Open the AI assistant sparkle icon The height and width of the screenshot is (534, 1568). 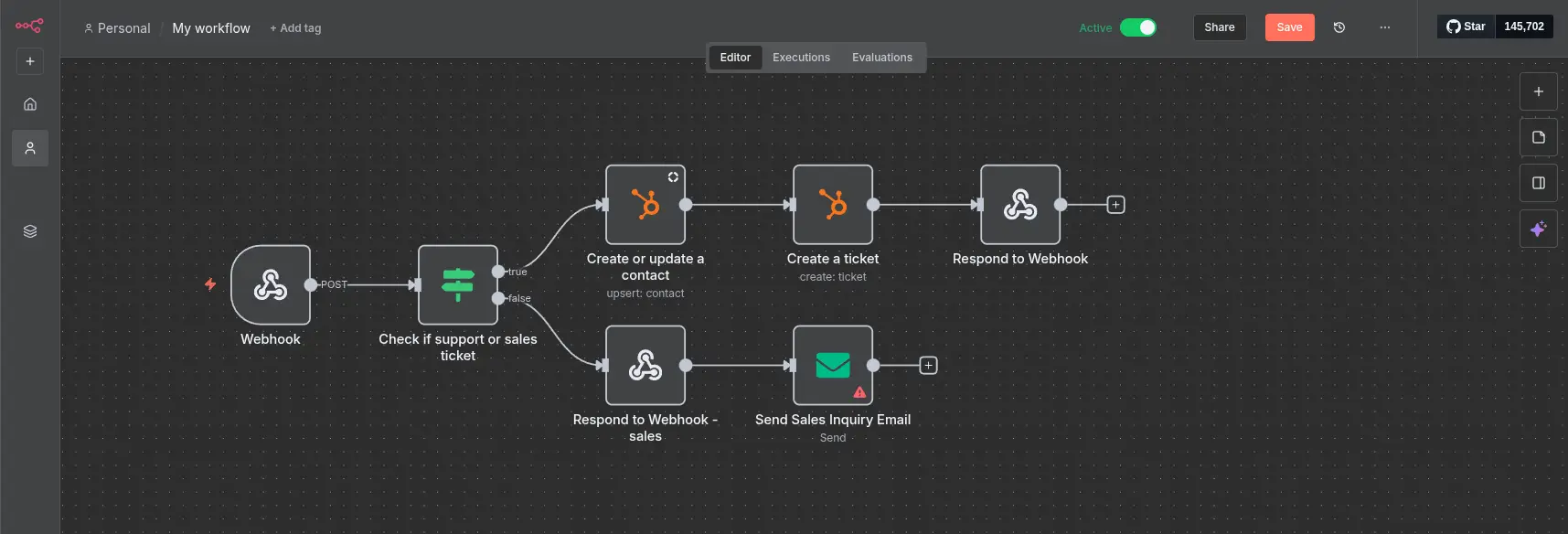(x=1539, y=229)
